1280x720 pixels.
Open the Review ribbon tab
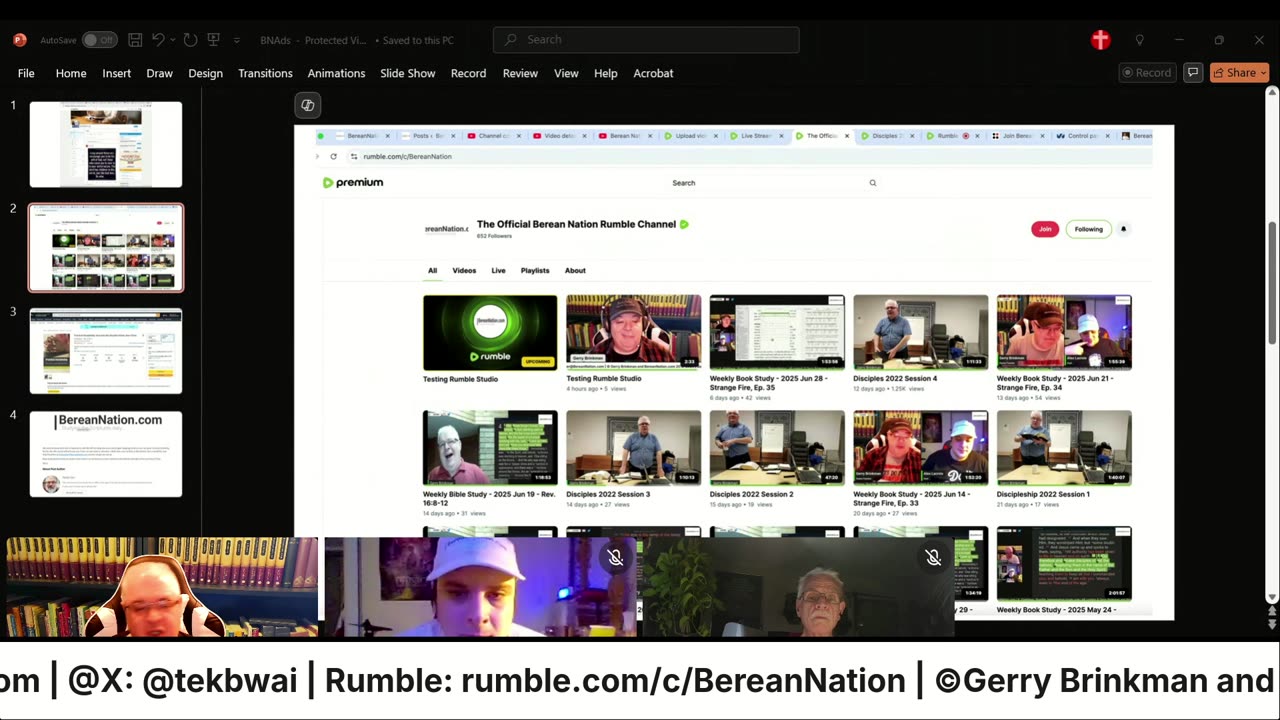pyautogui.click(x=520, y=73)
